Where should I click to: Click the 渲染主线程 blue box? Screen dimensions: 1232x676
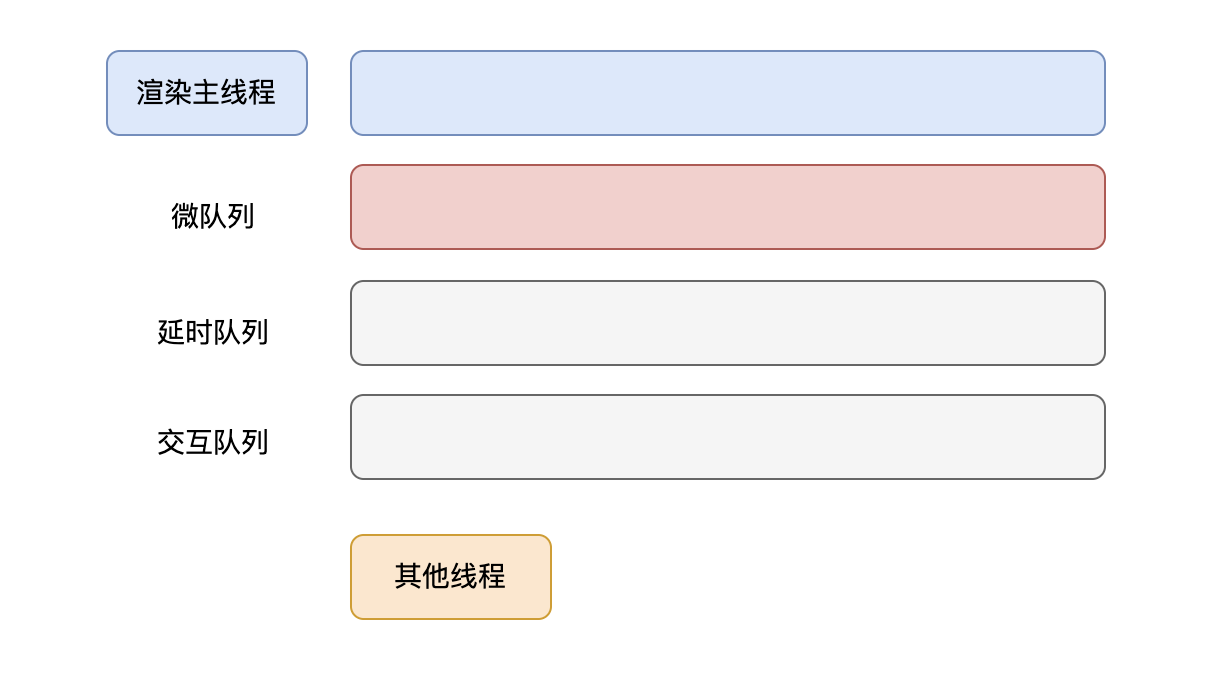click(207, 93)
